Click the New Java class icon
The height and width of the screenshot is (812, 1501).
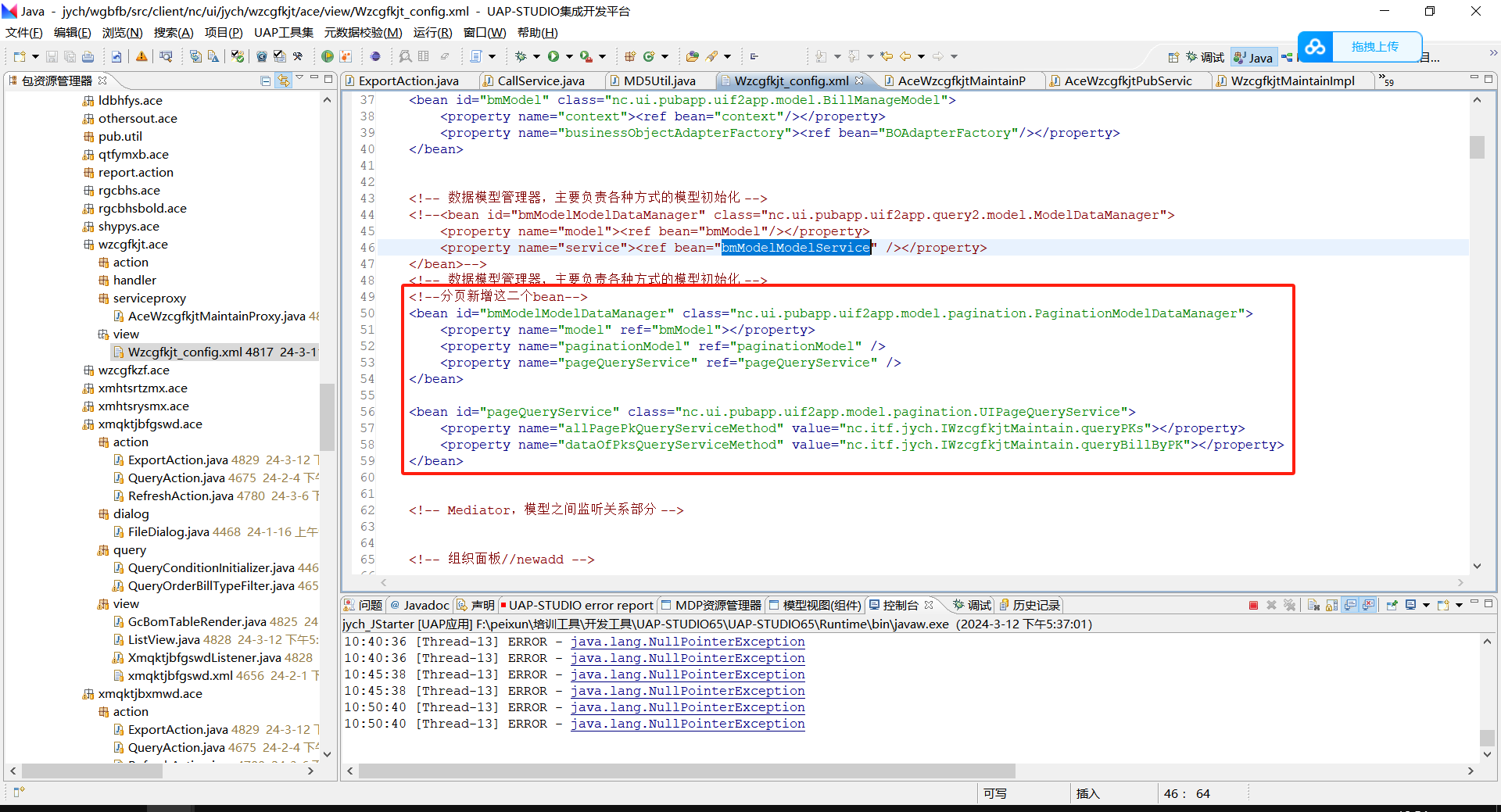point(649,56)
